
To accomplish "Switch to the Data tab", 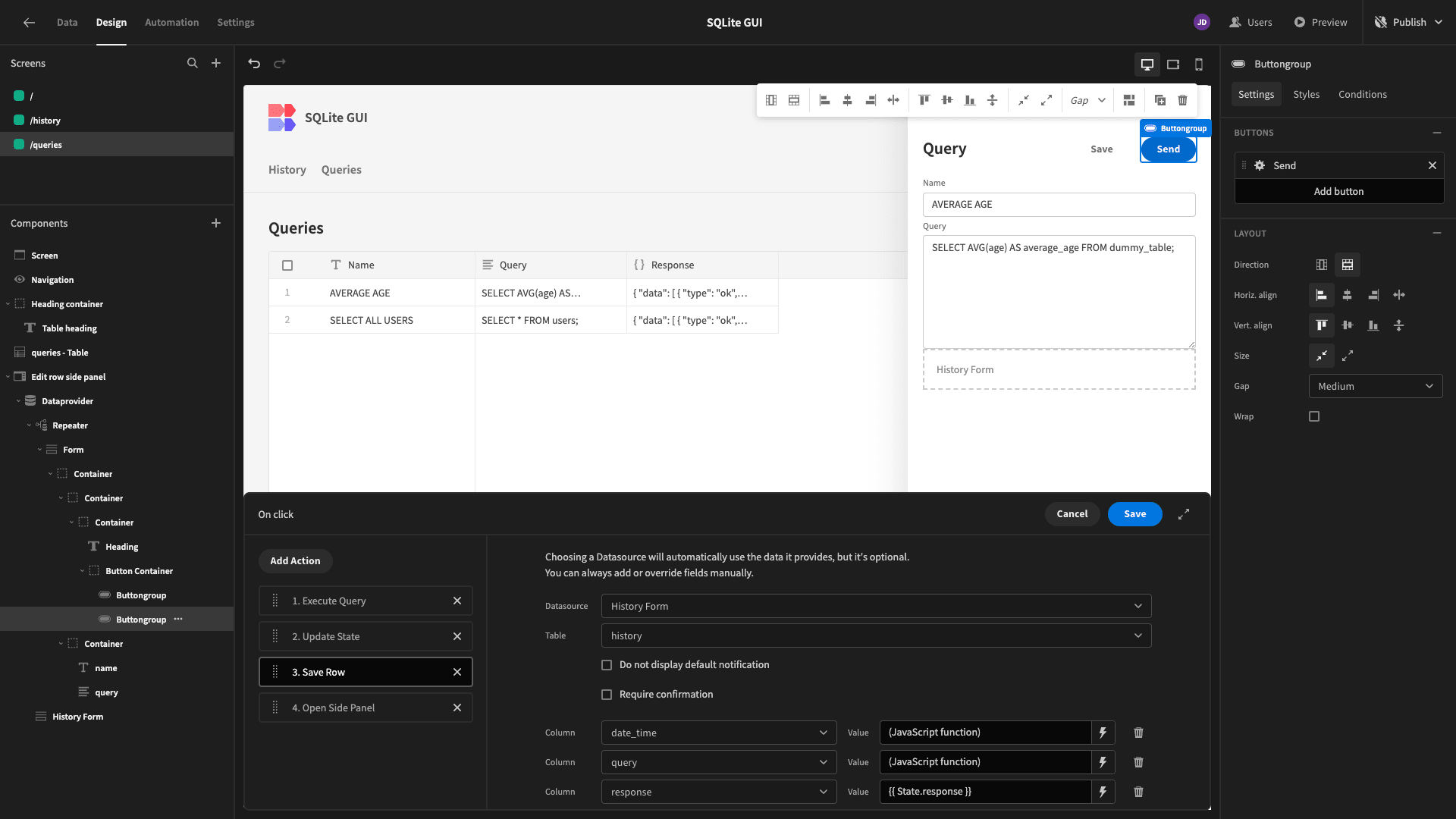I will coord(67,22).
